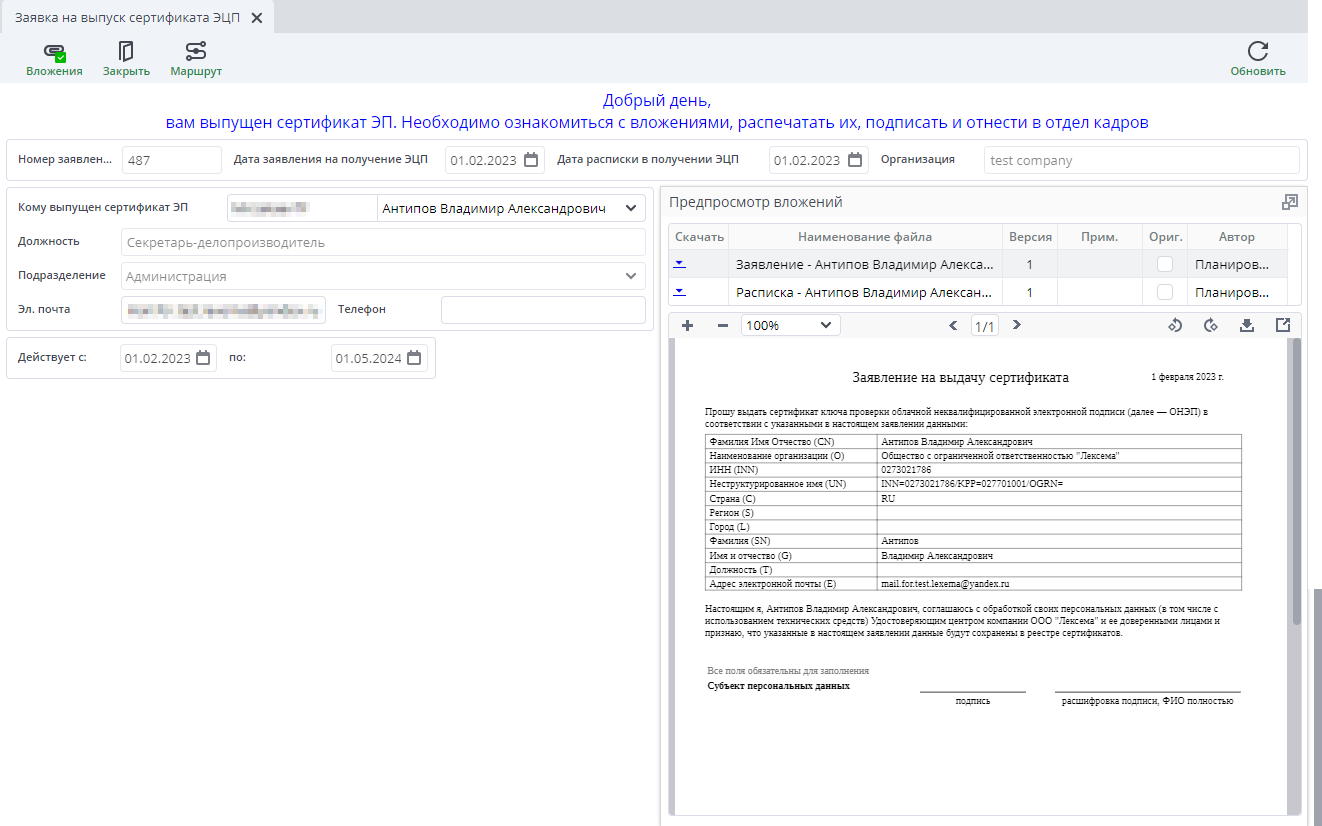Image resolution: width=1322 pixels, height=826 pixels.
Task: Click the empty Телефон input field
Action: point(543,310)
